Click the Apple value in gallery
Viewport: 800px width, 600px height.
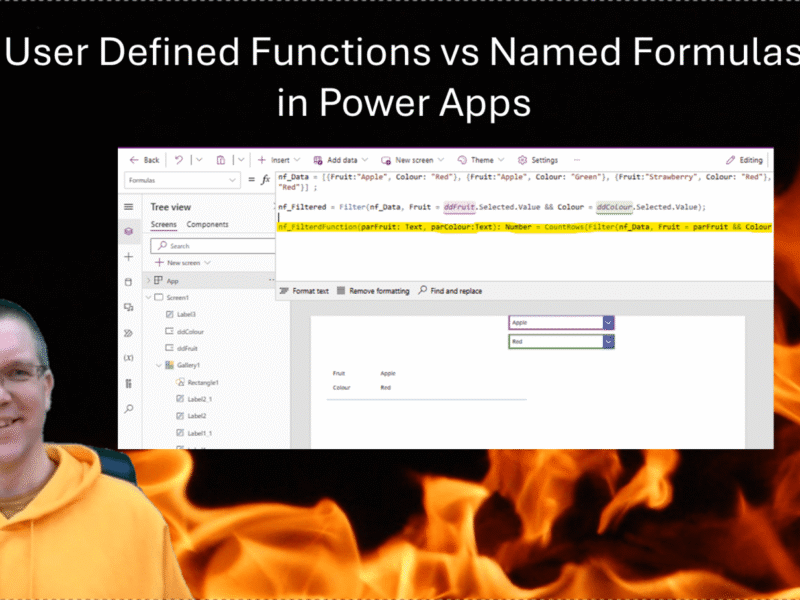tap(388, 373)
